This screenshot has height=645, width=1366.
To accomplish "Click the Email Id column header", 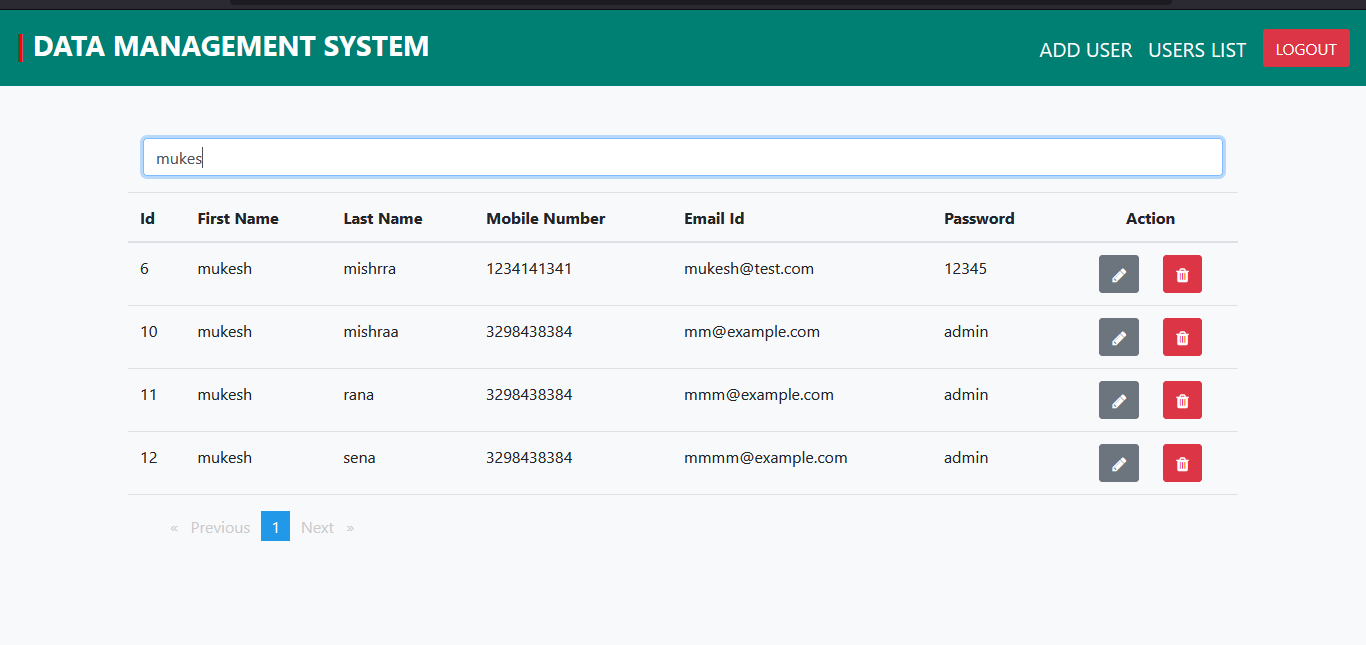I will pos(714,218).
